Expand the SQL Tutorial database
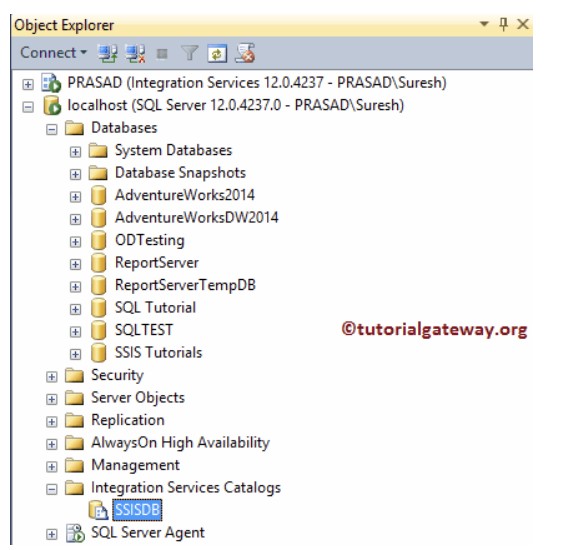The image size is (585, 550). tap(75, 309)
